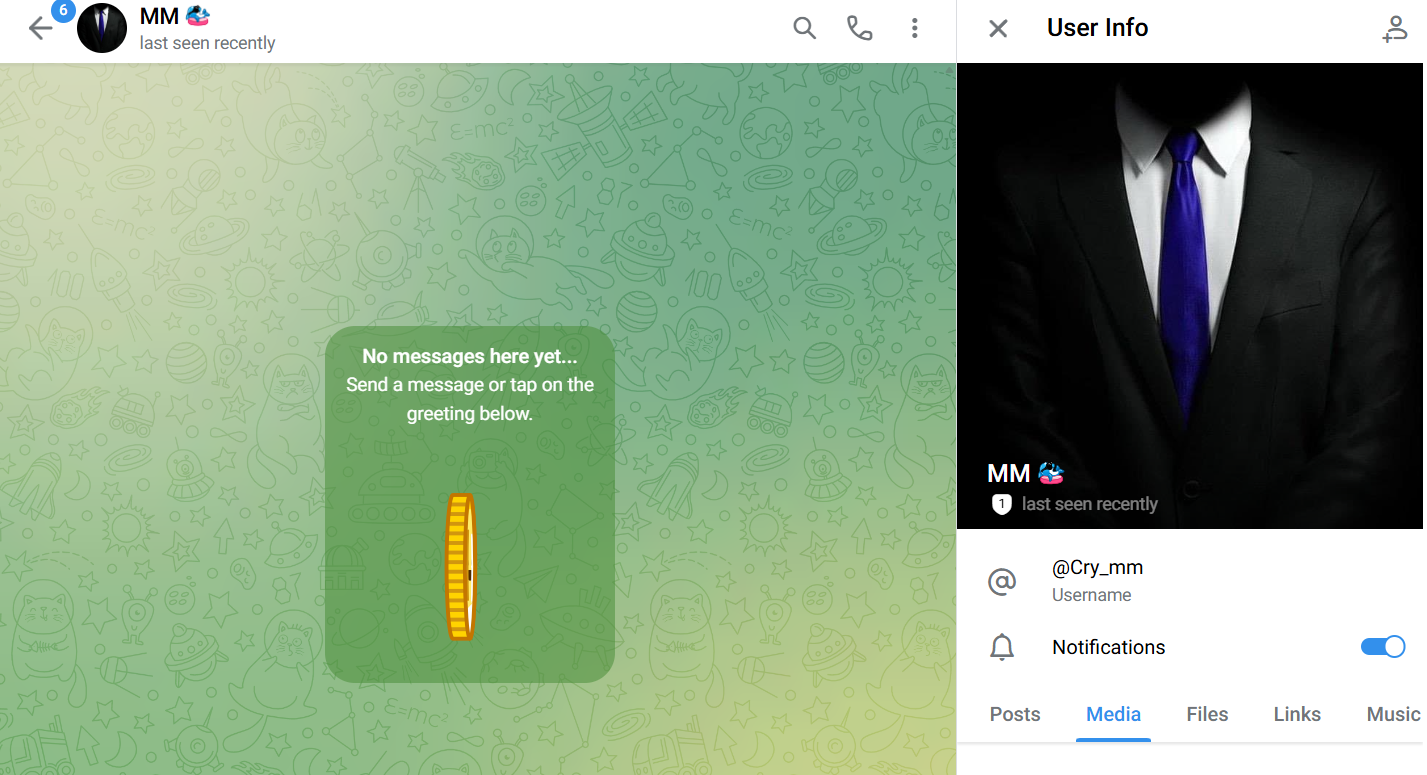Click the notifications bell icon
The image size is (1427, 775).
tap(1002, 647)
